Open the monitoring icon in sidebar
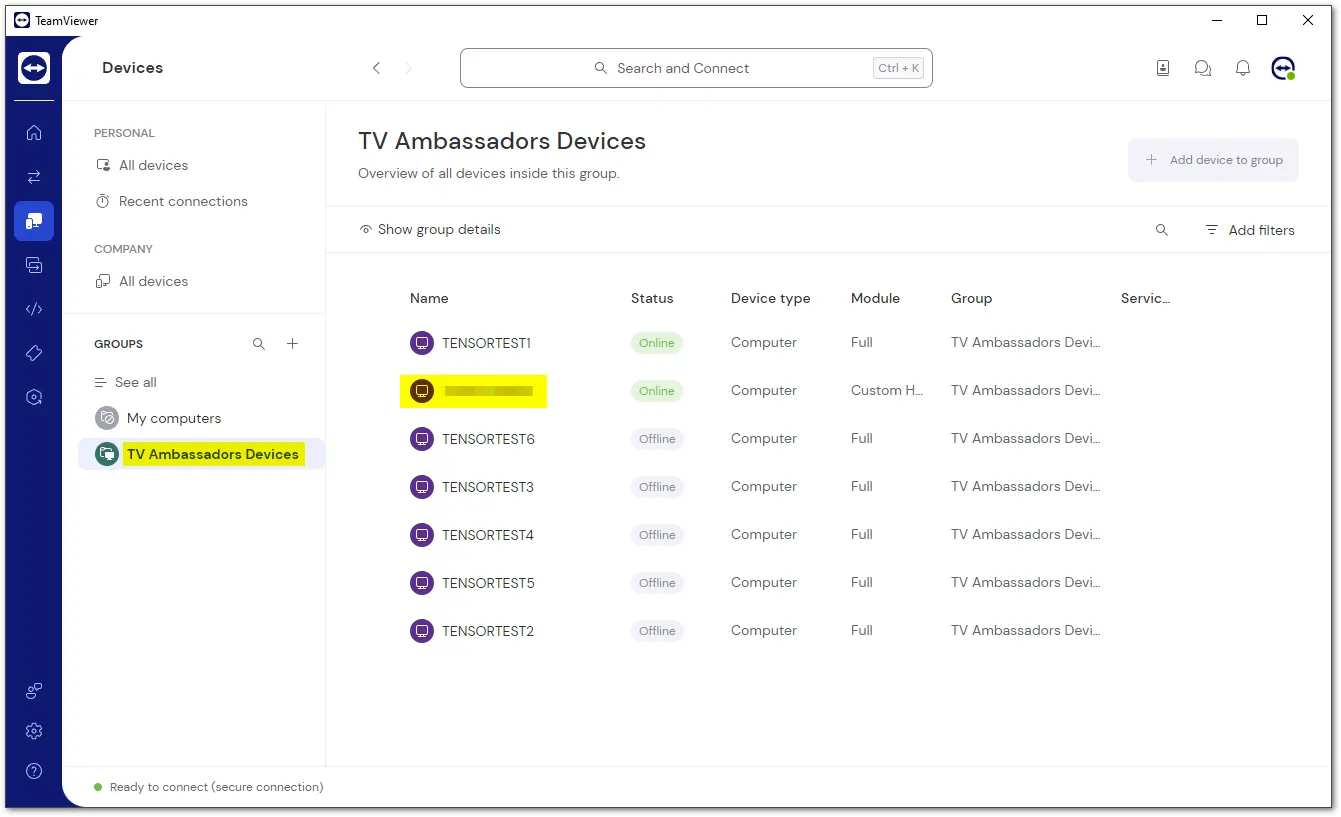The image size is (1341, 817). pyautogui.click(x=34, y=397)
